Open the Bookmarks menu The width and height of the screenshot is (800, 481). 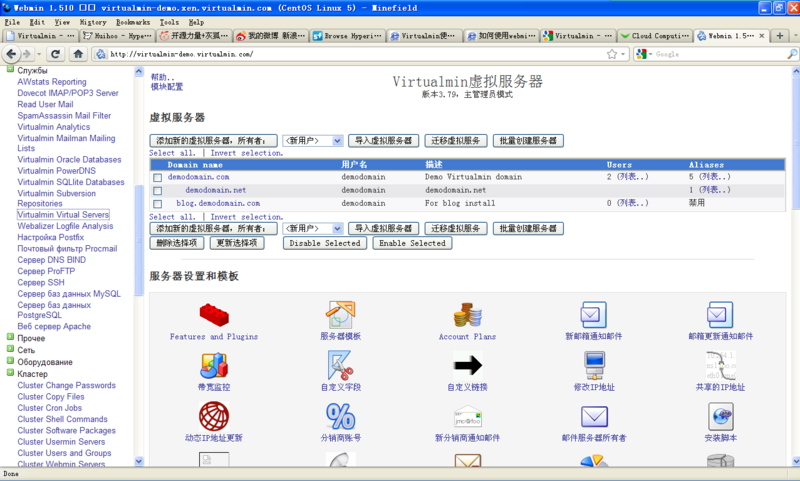coord(131,21)
